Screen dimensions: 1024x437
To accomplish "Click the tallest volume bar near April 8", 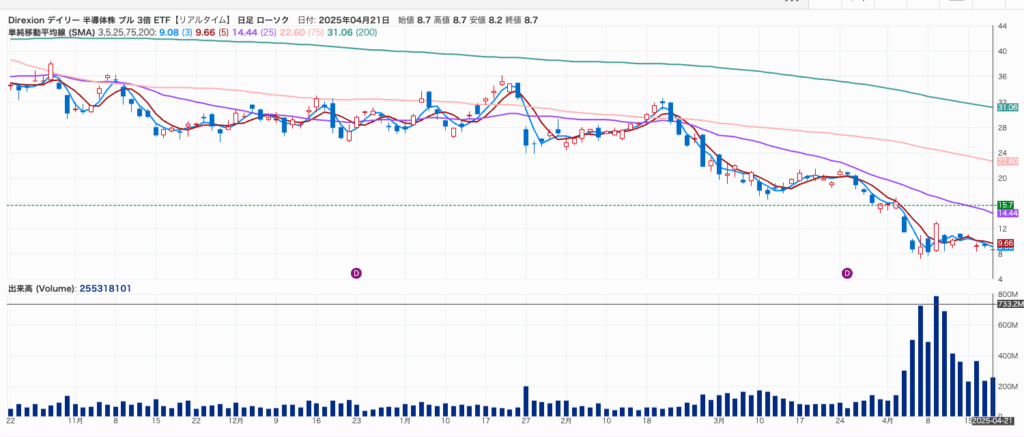I will click(936, 356).
